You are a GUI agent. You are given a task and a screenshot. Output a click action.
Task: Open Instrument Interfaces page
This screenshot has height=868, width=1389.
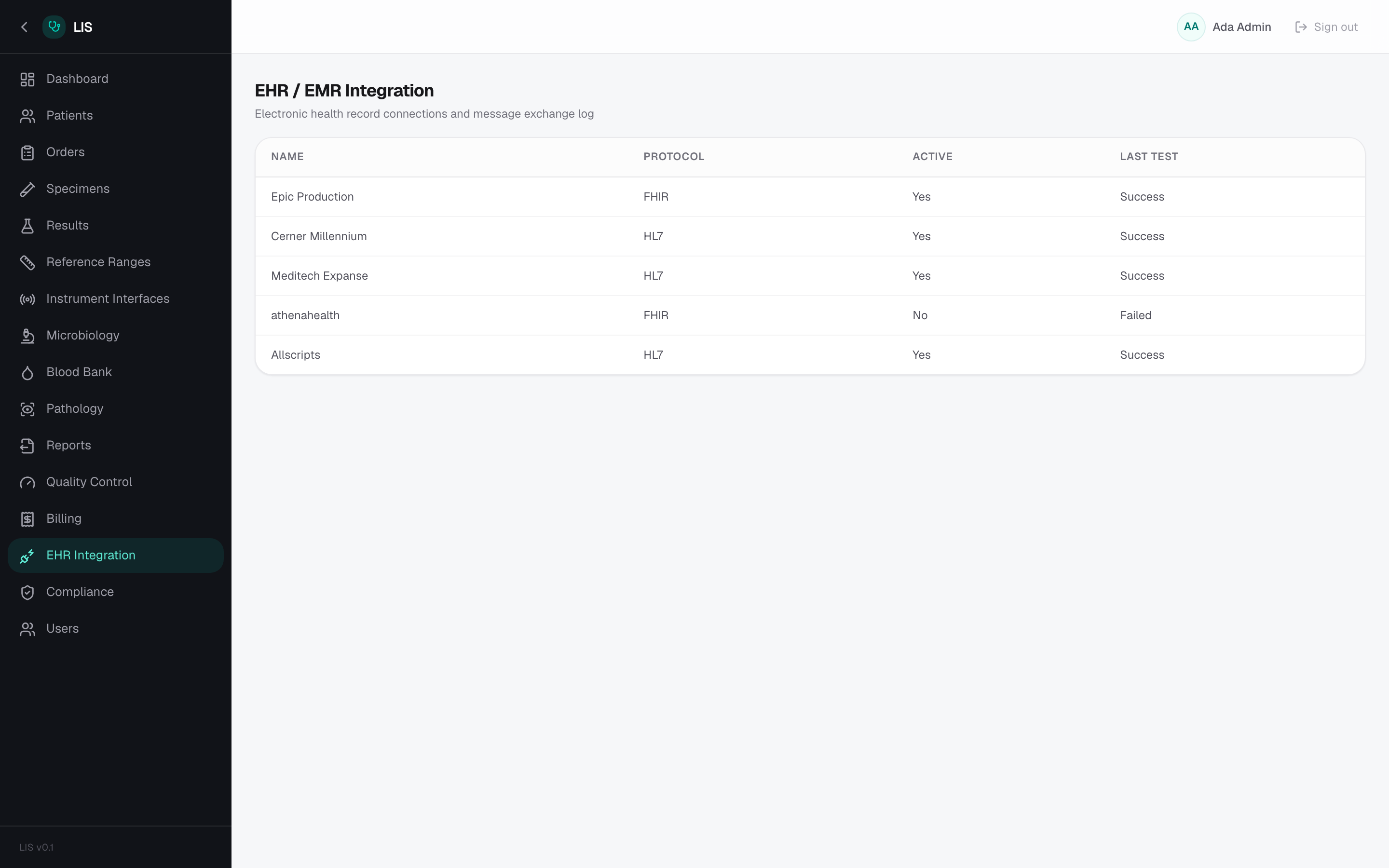coord(115,299)
